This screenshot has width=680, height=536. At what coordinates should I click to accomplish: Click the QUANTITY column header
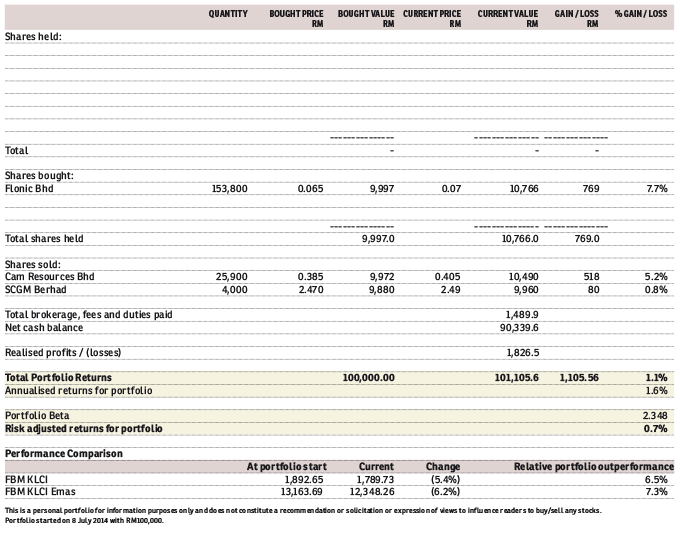pos(228,13)
